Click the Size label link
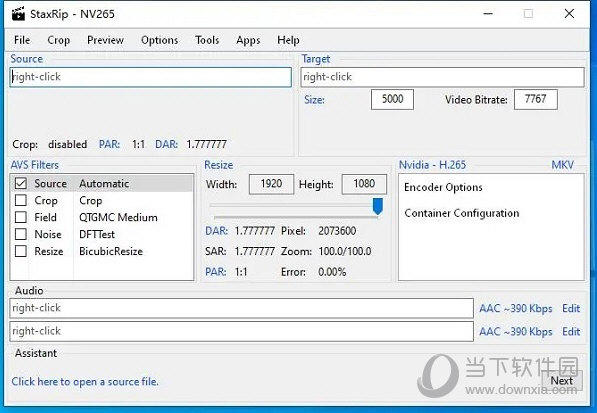597x413 pixels. point(314,100)
